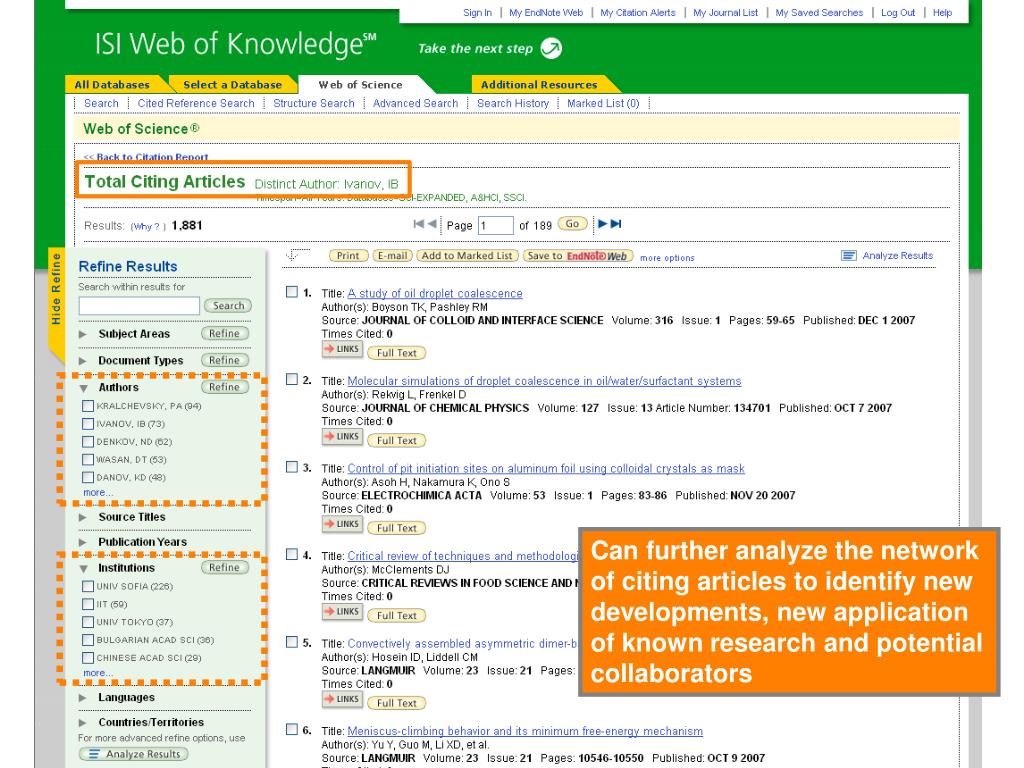Image resolution: width=1024 pixels, height=768 pixels.
Task: Open Search History menu item
Action: pos(513,103)
